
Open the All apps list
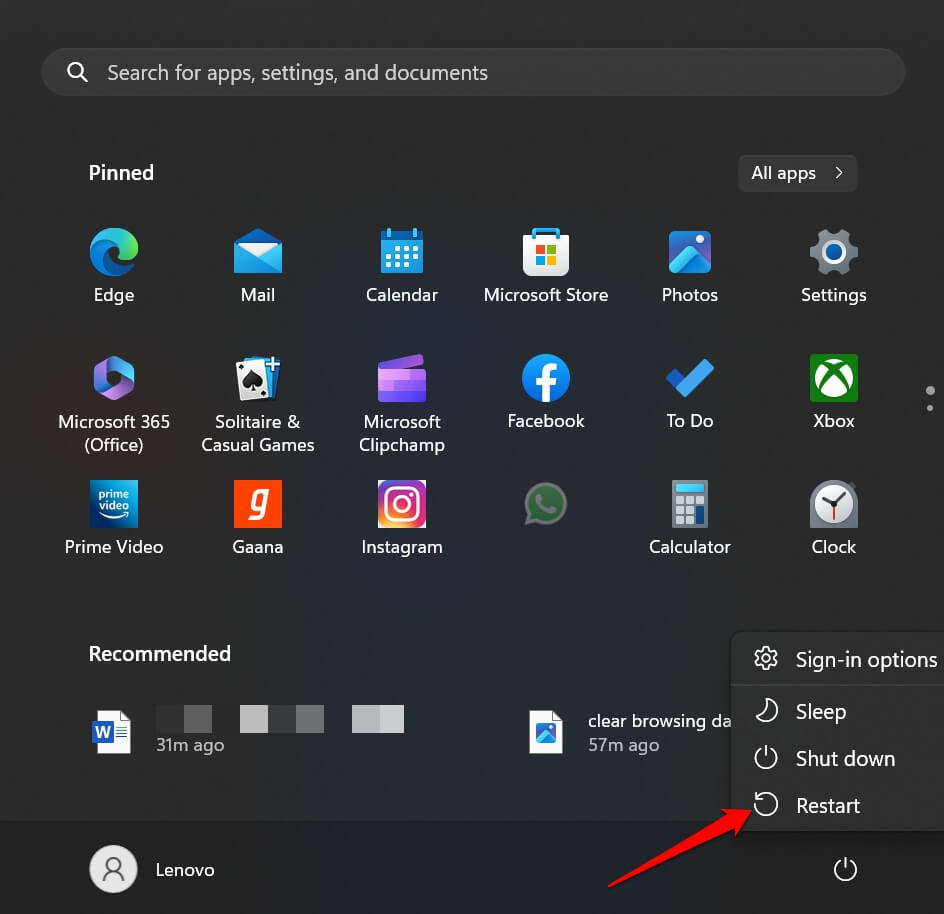tap(796, 173)
